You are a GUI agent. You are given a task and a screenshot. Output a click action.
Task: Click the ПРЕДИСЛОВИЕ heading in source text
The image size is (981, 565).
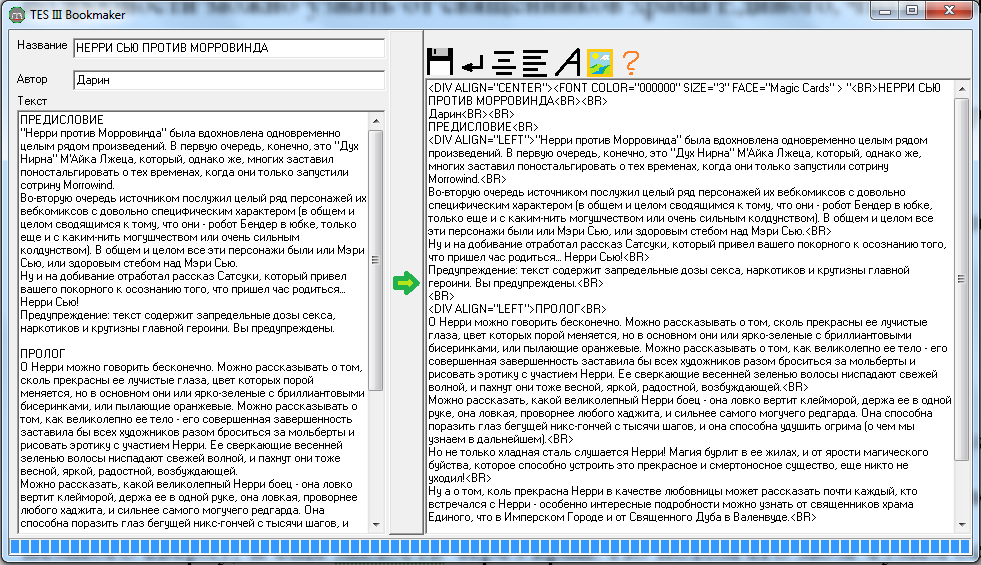(x=62, y=120)
